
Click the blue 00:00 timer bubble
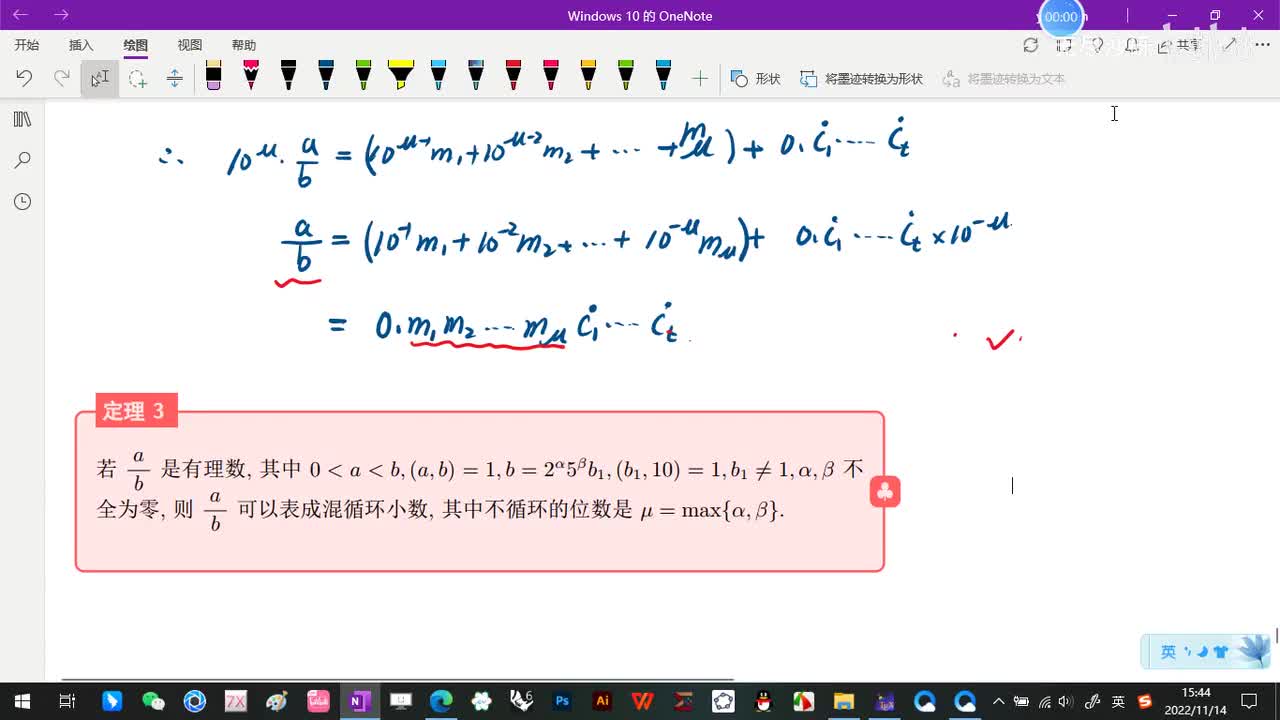[1061, 17]
